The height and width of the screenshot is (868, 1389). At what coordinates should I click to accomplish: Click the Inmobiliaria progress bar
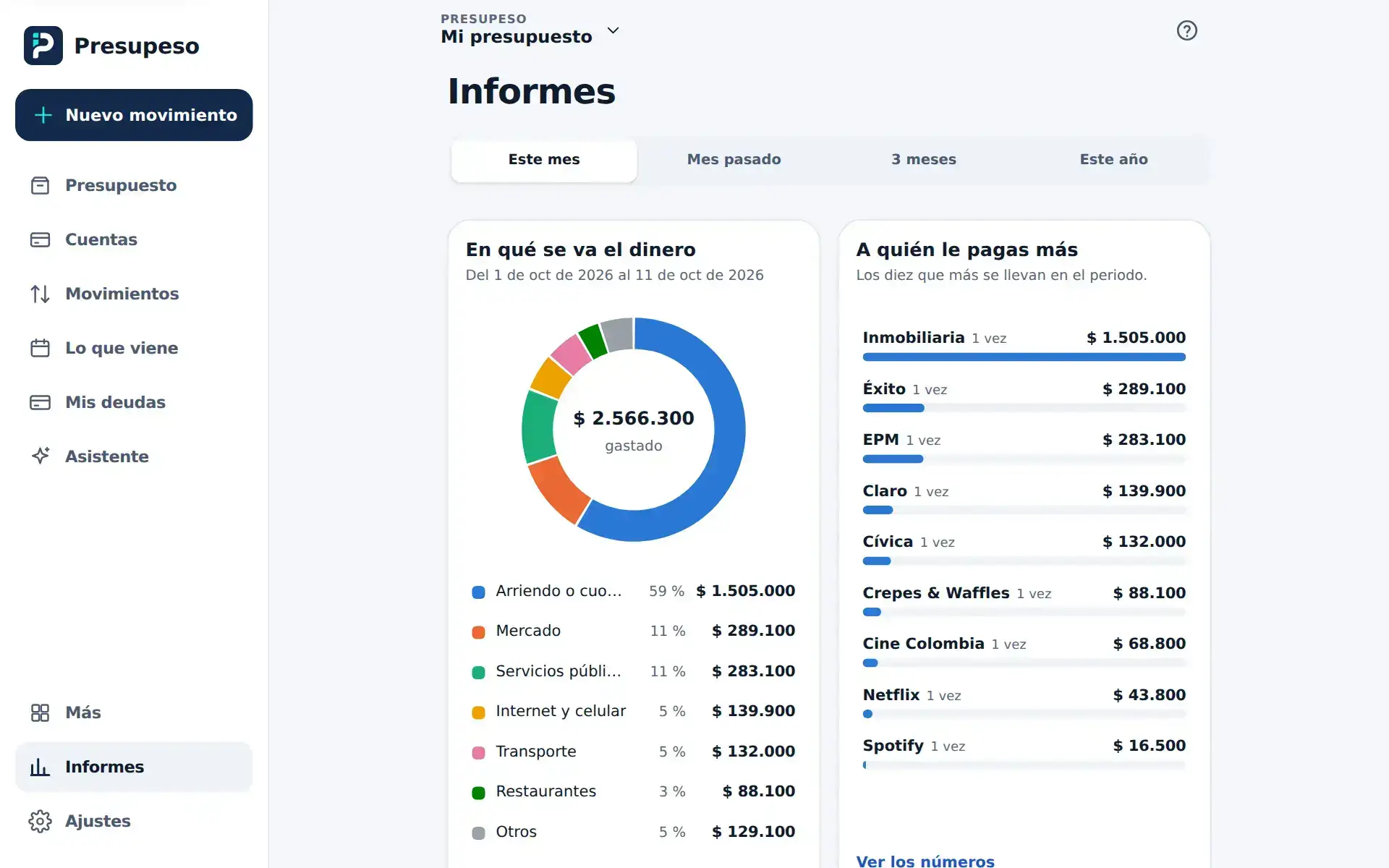(x=1024, y=357)
